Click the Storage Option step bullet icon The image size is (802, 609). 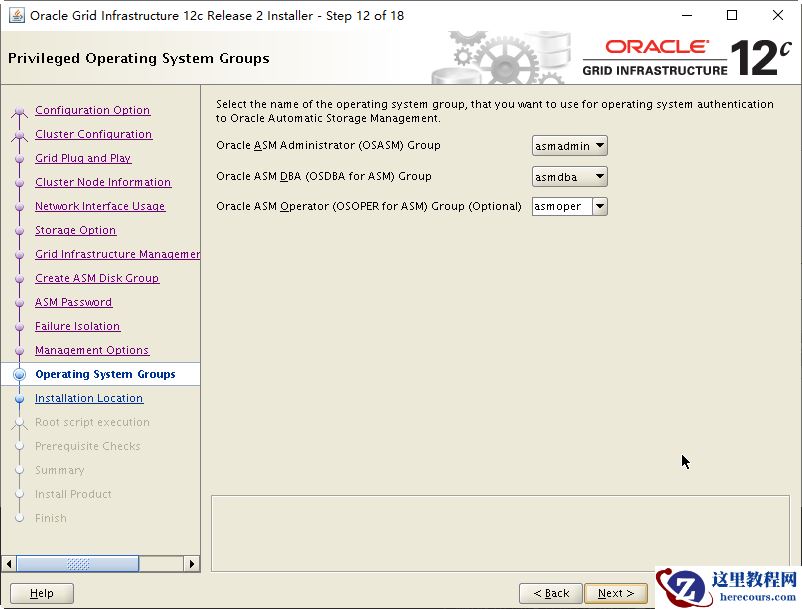point(19,231)
